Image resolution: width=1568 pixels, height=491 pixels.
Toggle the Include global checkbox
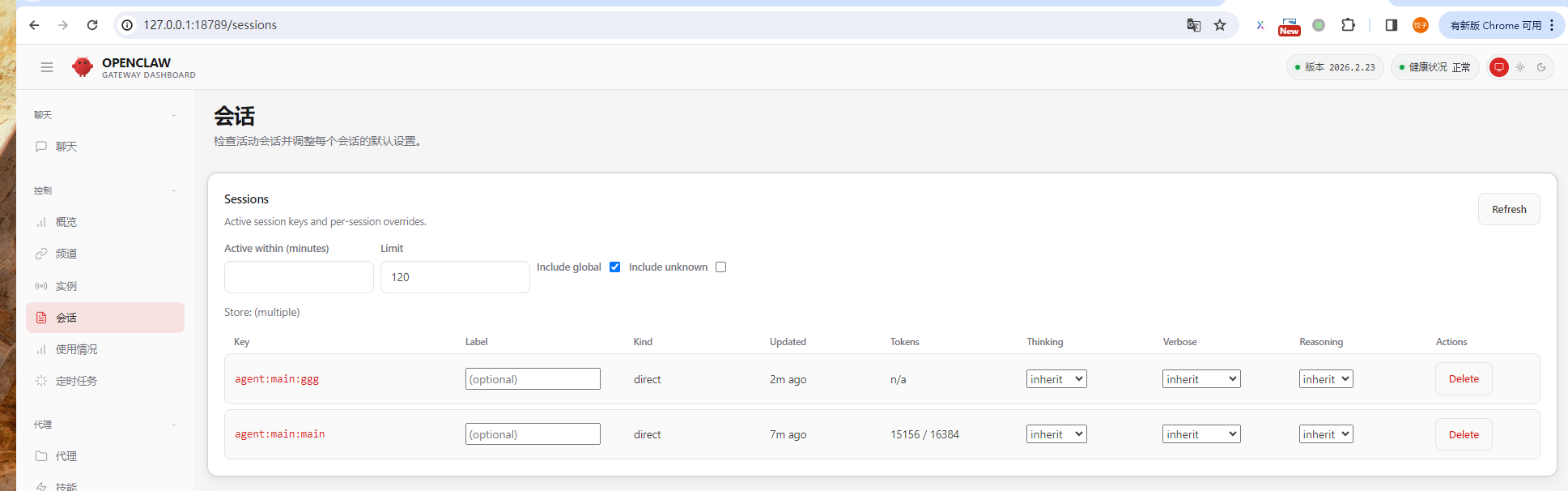point(615,267)
